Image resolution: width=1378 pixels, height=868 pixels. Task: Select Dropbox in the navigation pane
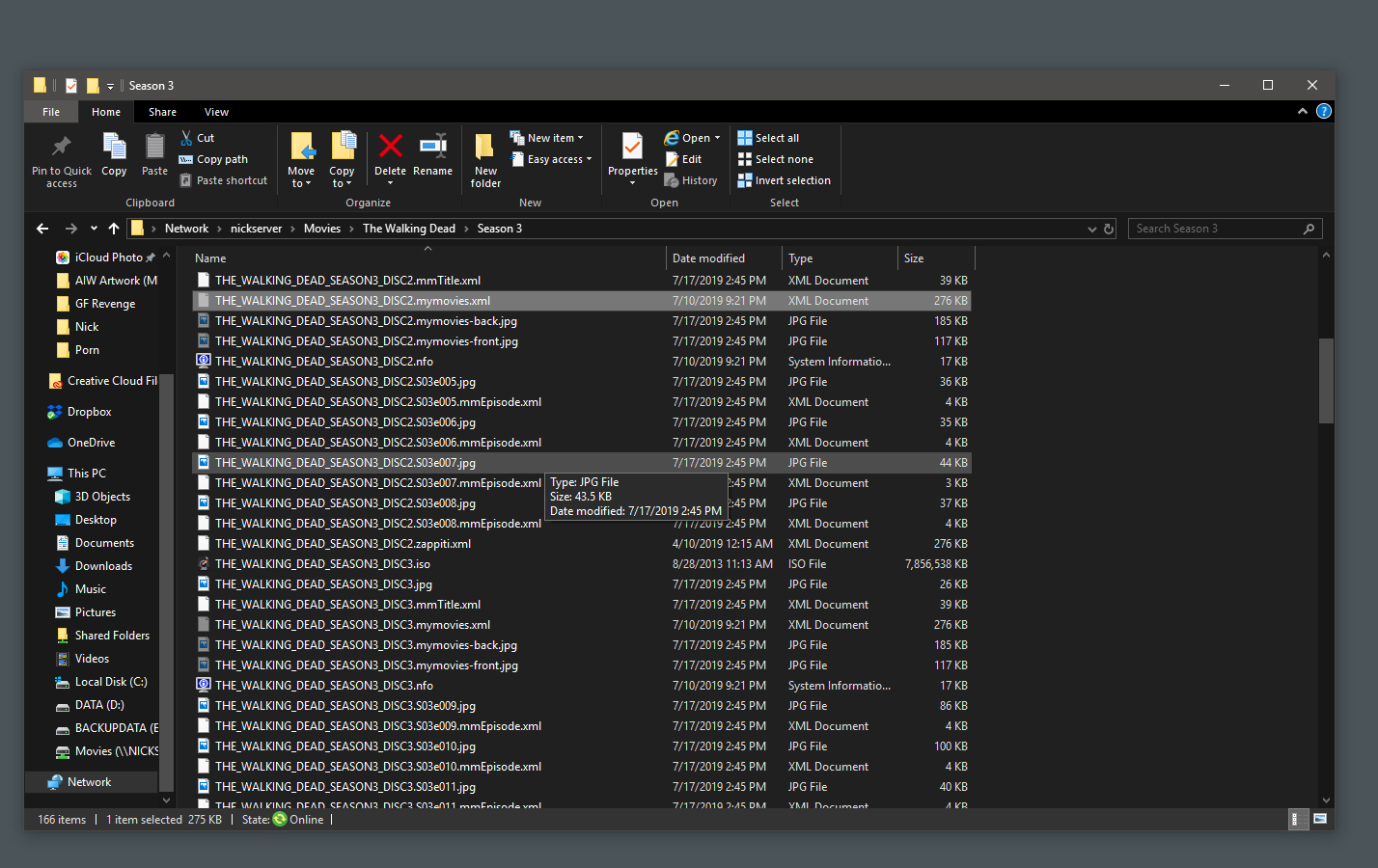click(79, 412)
